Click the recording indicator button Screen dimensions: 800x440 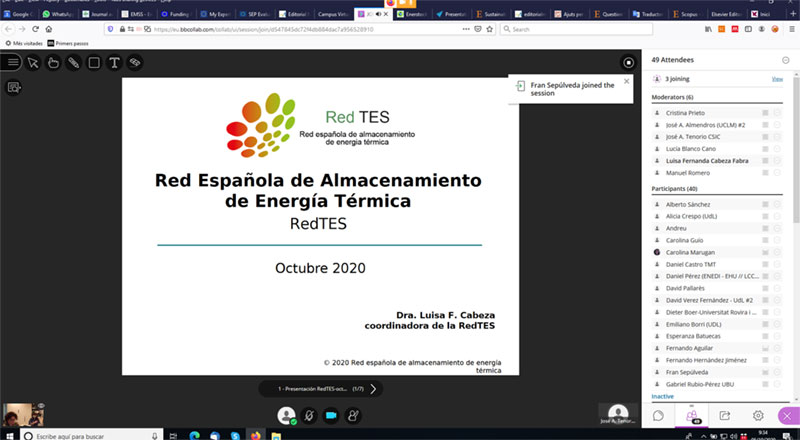(628, 62)
